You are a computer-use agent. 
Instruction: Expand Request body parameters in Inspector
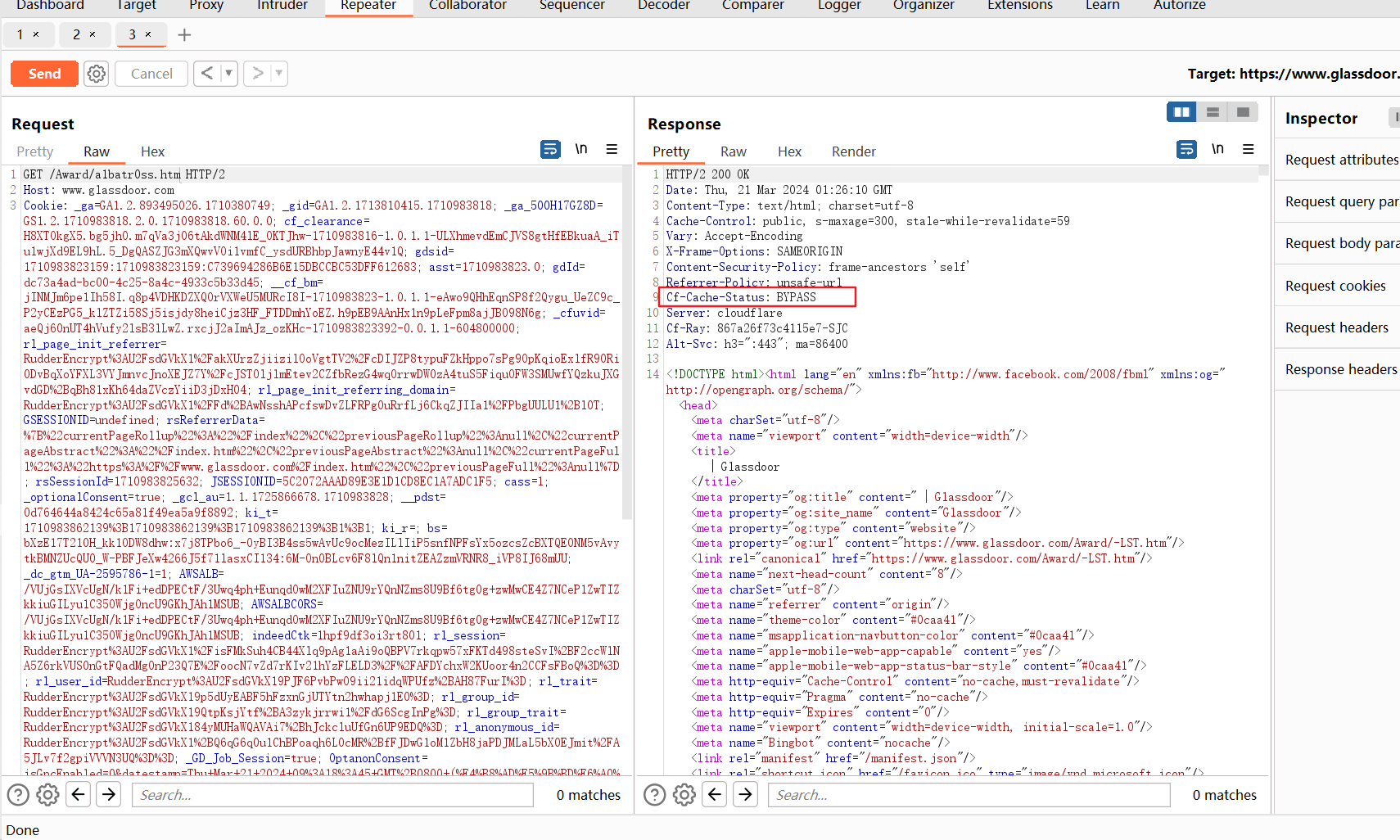tap(1337, 243)
